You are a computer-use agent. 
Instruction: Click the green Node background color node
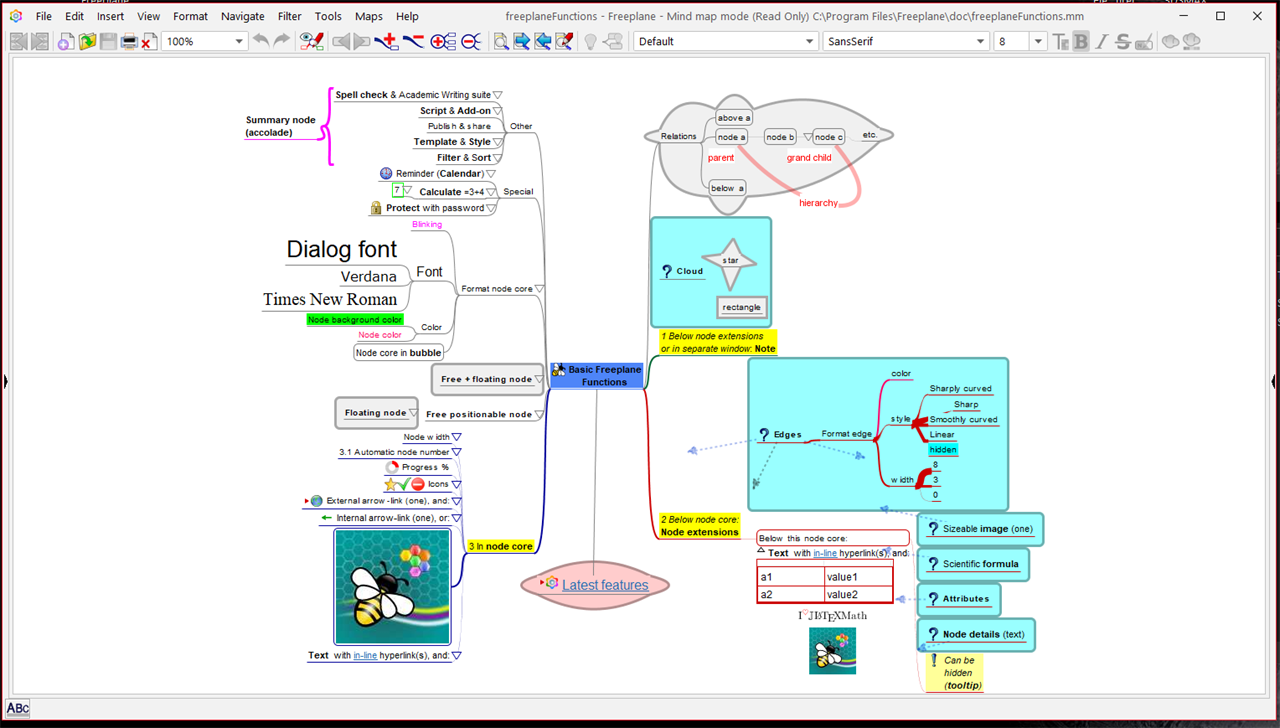tap(355, 320)
